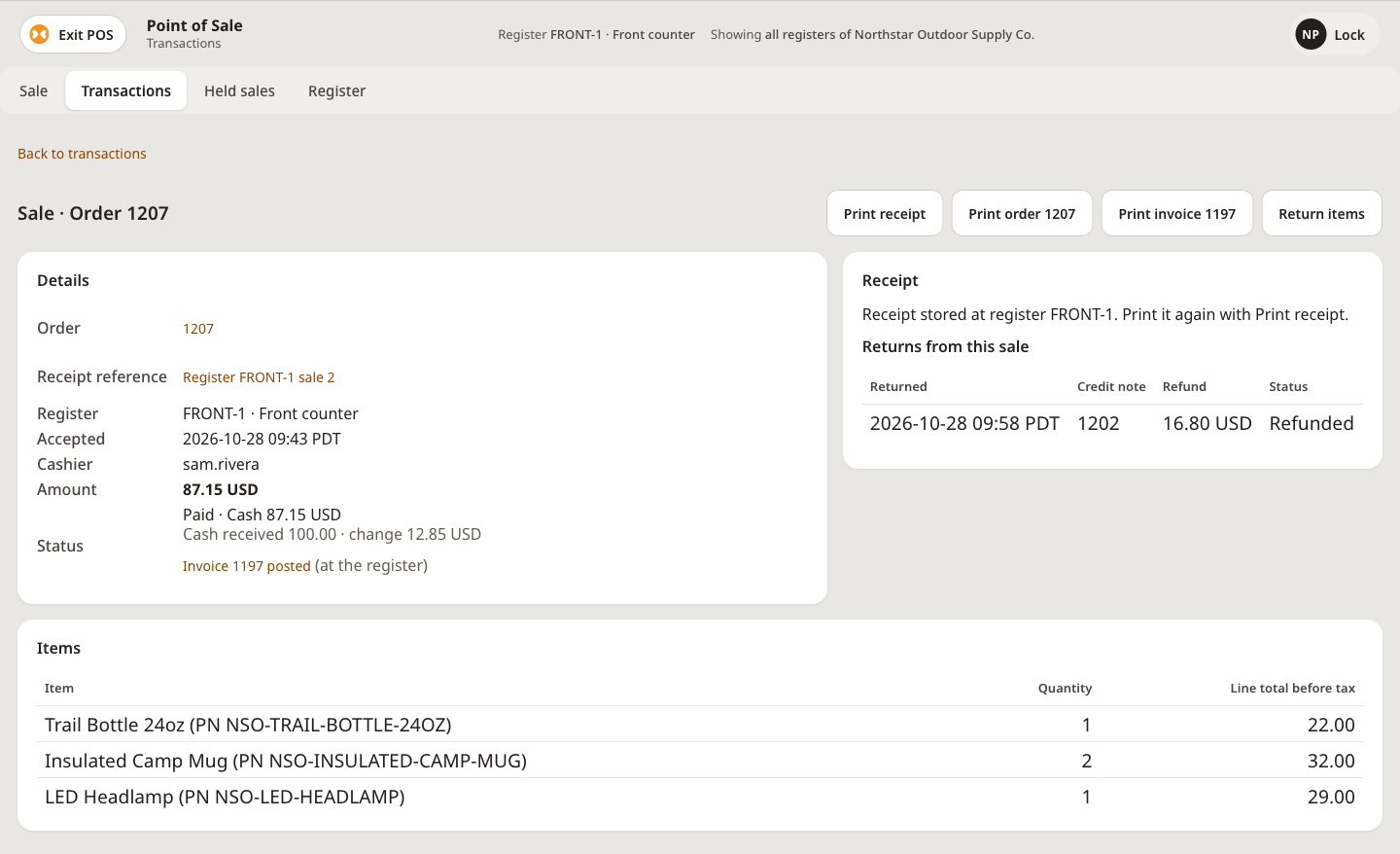Select credit note 1202 in returns table

1099,423
